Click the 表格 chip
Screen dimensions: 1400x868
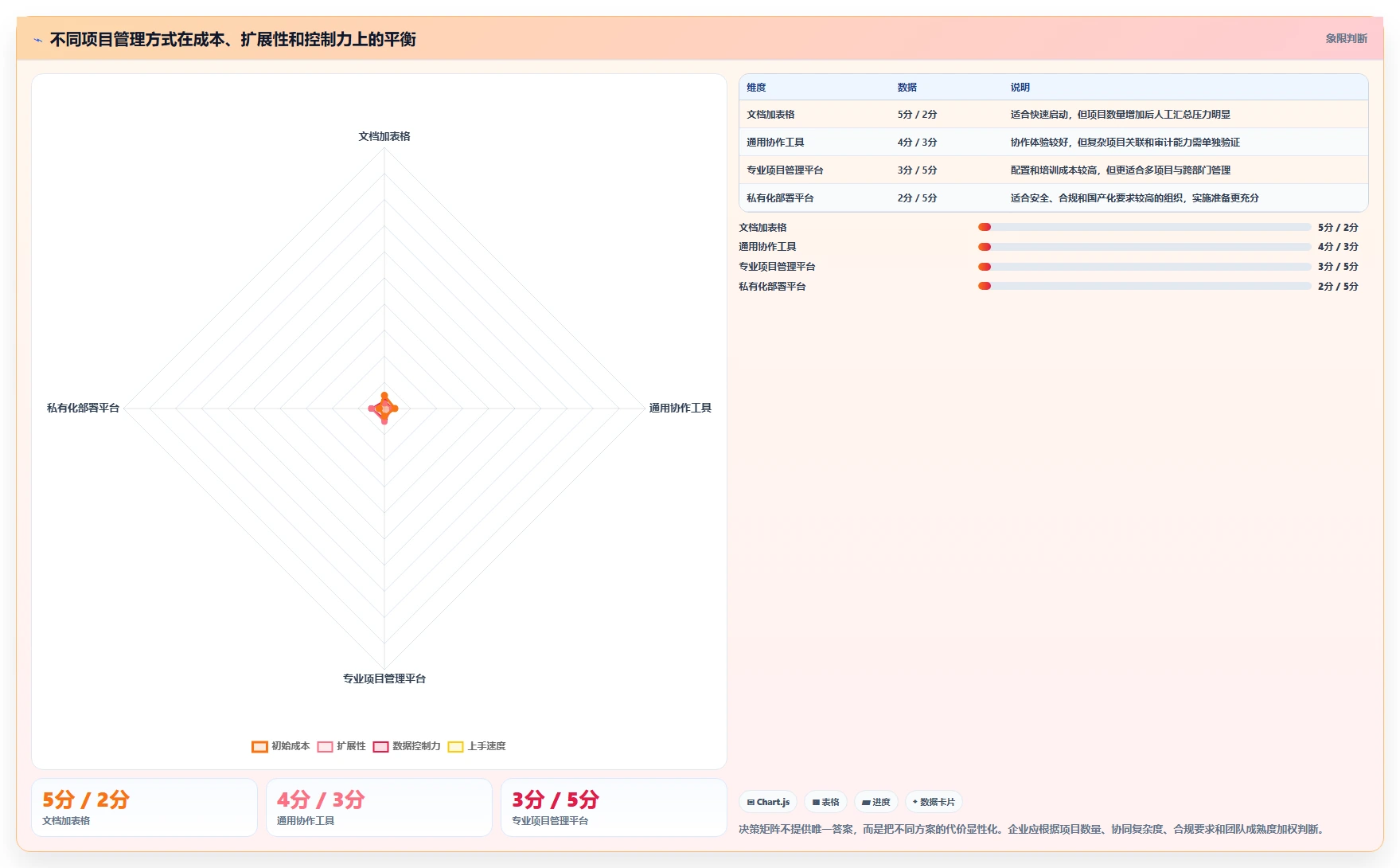click(825, 802)
